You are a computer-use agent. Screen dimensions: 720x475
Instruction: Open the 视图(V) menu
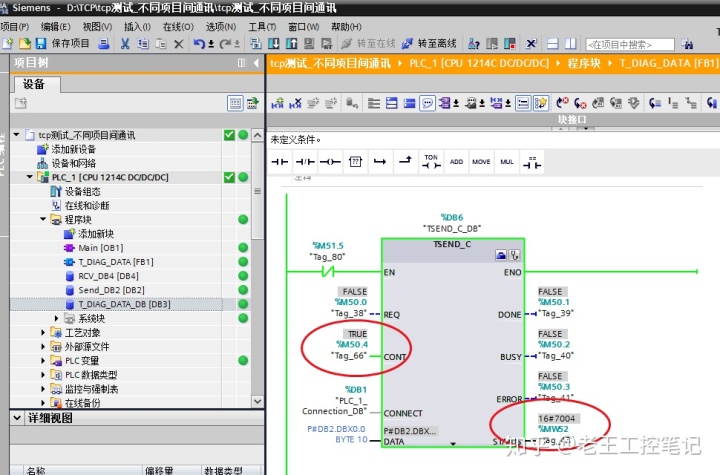point(97,27)
